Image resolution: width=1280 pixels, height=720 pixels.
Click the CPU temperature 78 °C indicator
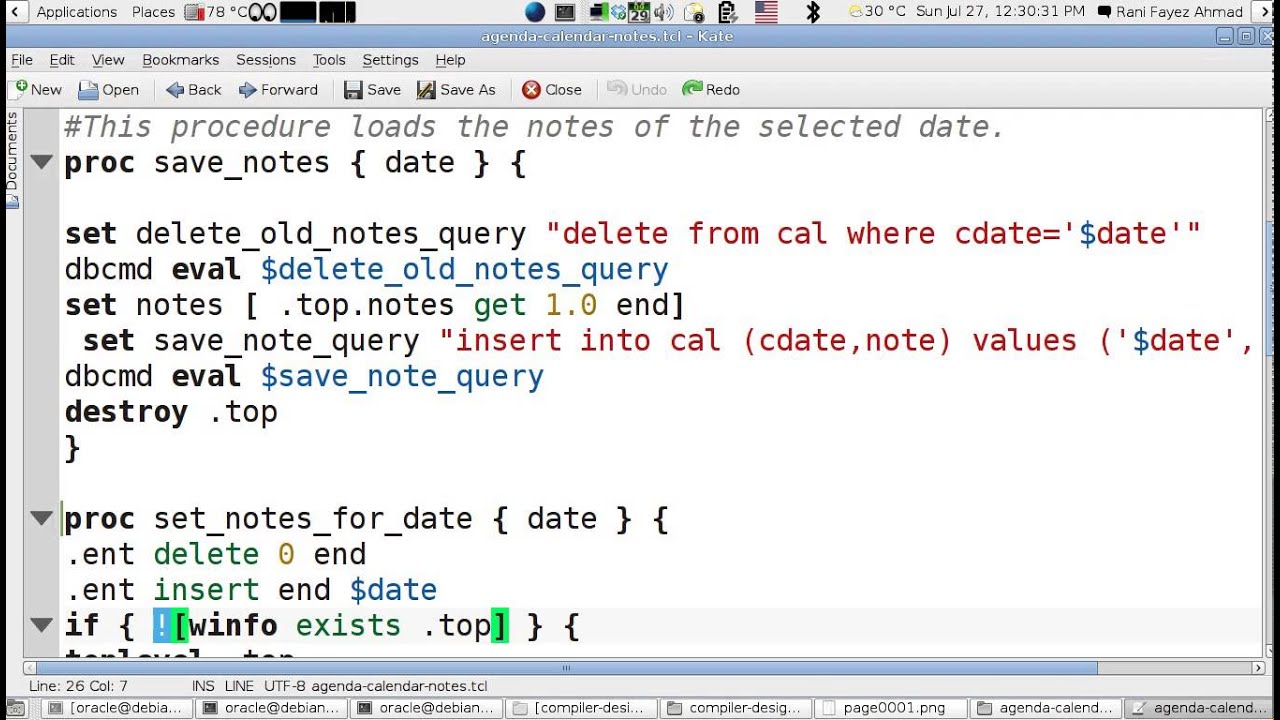pyautogui.click(x=216, y=12)
